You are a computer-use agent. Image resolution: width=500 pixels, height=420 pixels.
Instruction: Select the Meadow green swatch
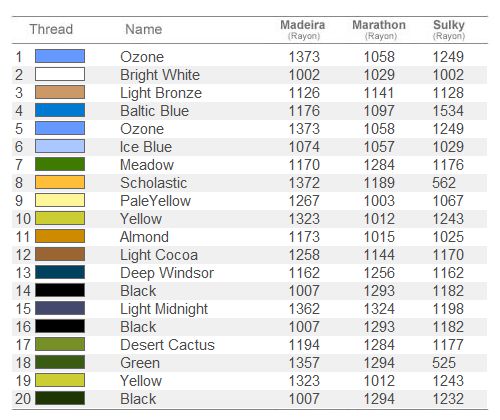[60, 164]
